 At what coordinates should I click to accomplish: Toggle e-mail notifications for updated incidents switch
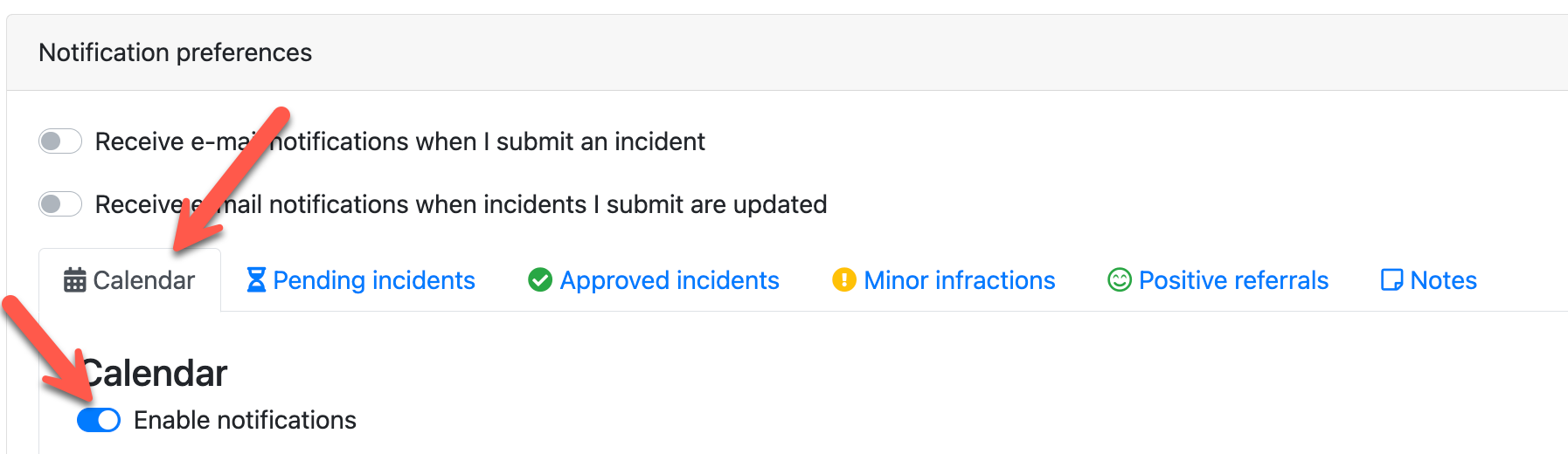pos(60,204)
